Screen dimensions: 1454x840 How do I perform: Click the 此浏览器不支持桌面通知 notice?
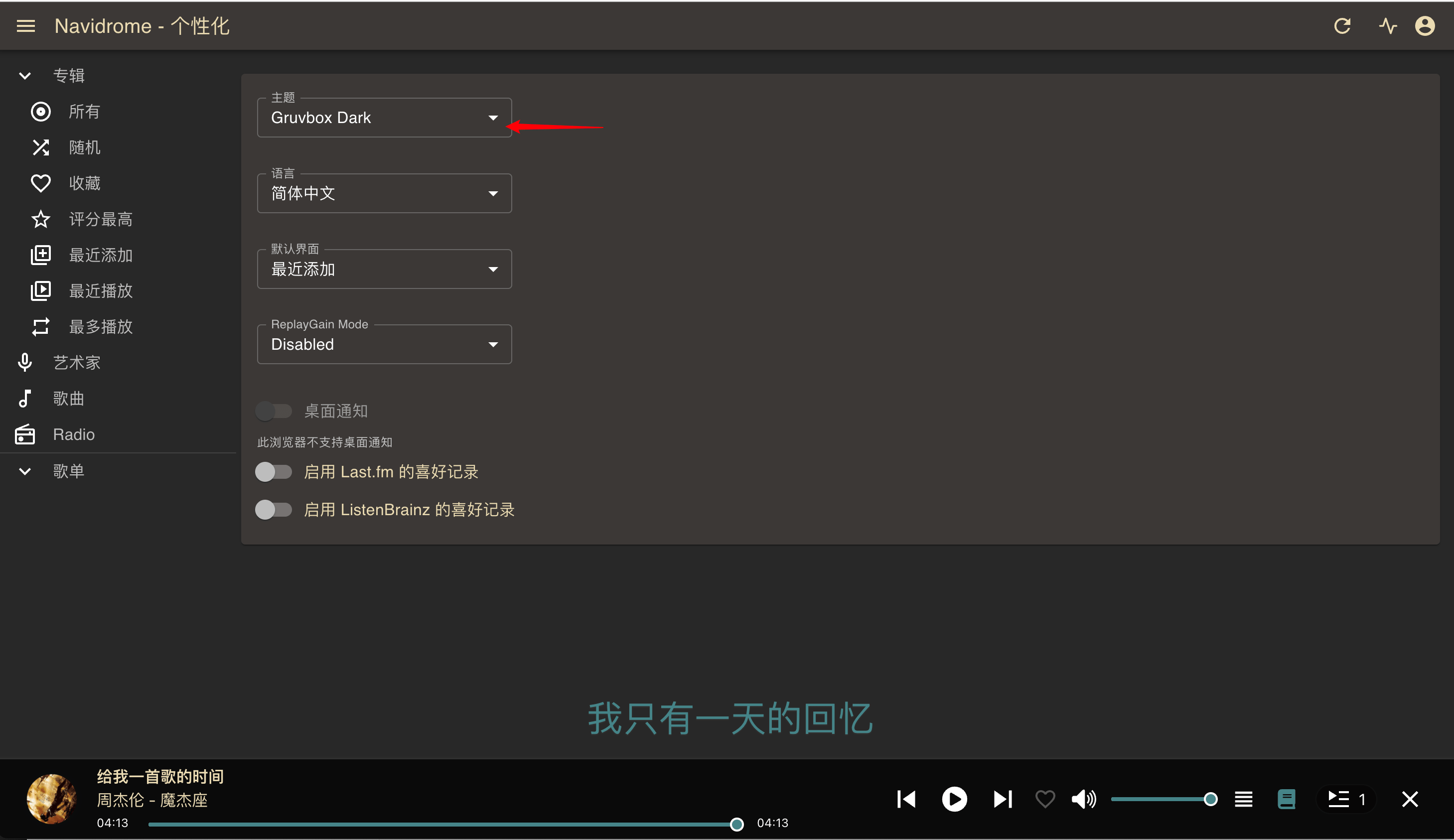324,442
